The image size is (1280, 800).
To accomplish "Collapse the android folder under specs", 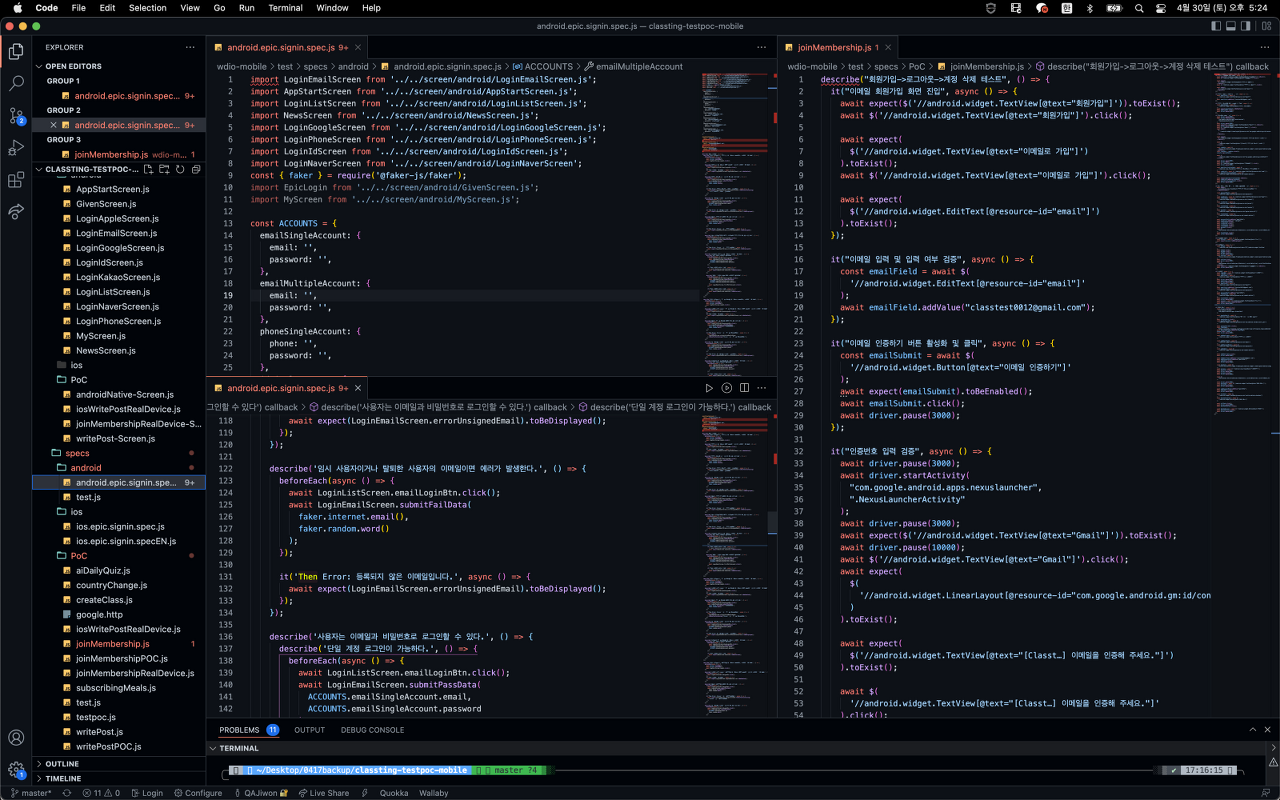I will coord(119,468).
